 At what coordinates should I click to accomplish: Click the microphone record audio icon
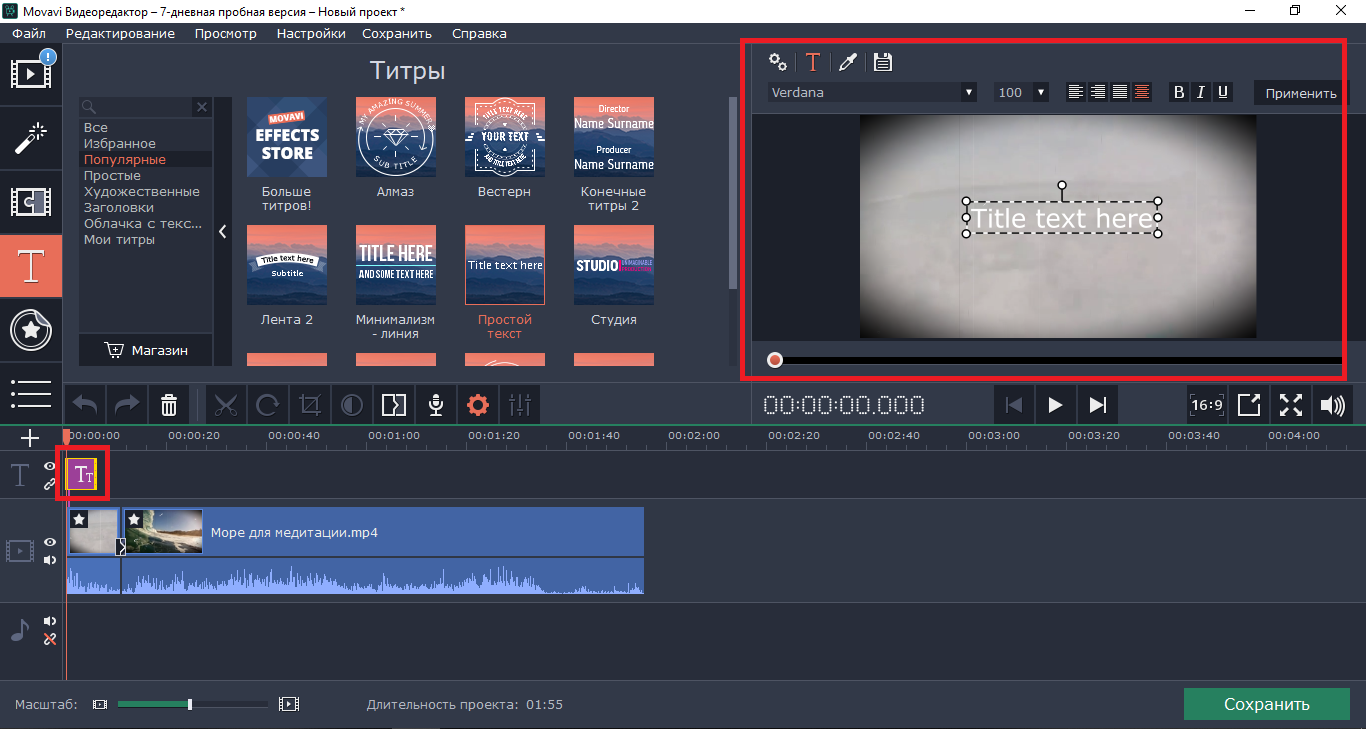pyautogui.click(x=436, y=405)
